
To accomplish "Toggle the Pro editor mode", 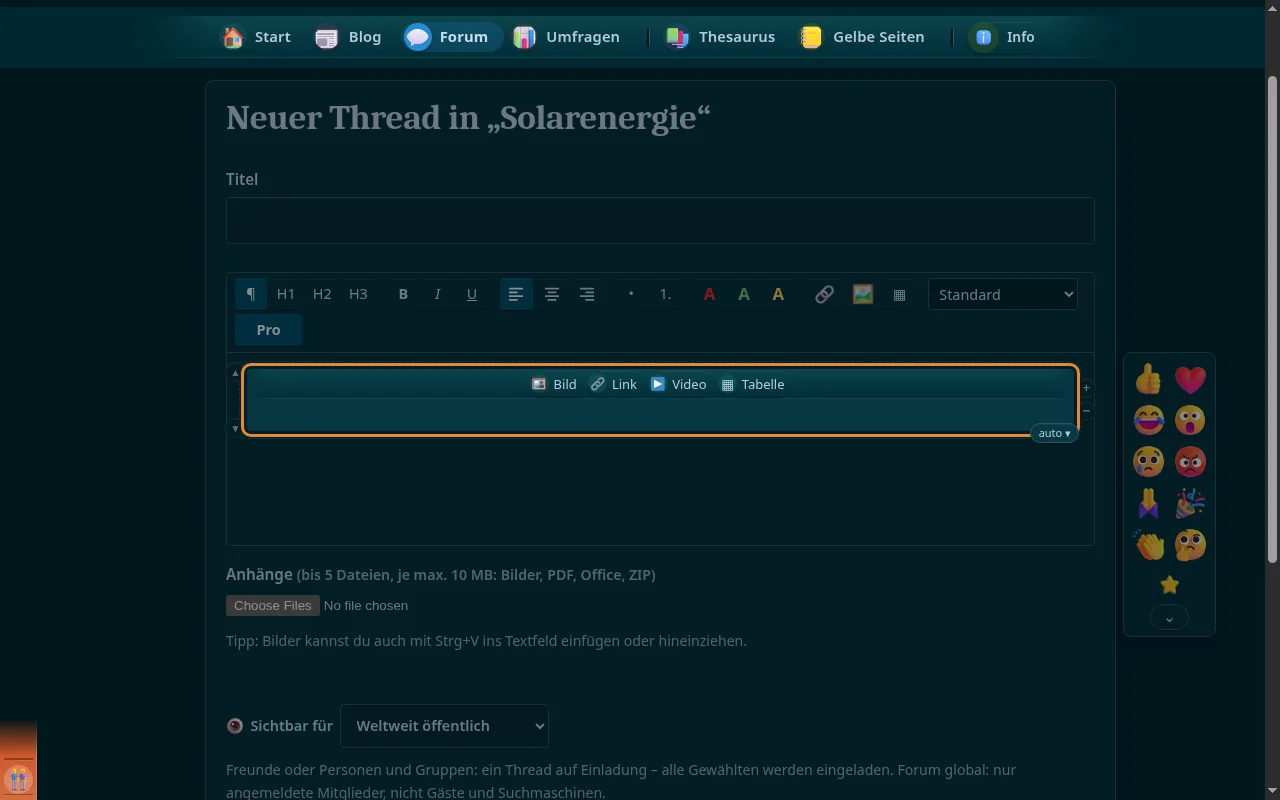I will click(268, 329).
